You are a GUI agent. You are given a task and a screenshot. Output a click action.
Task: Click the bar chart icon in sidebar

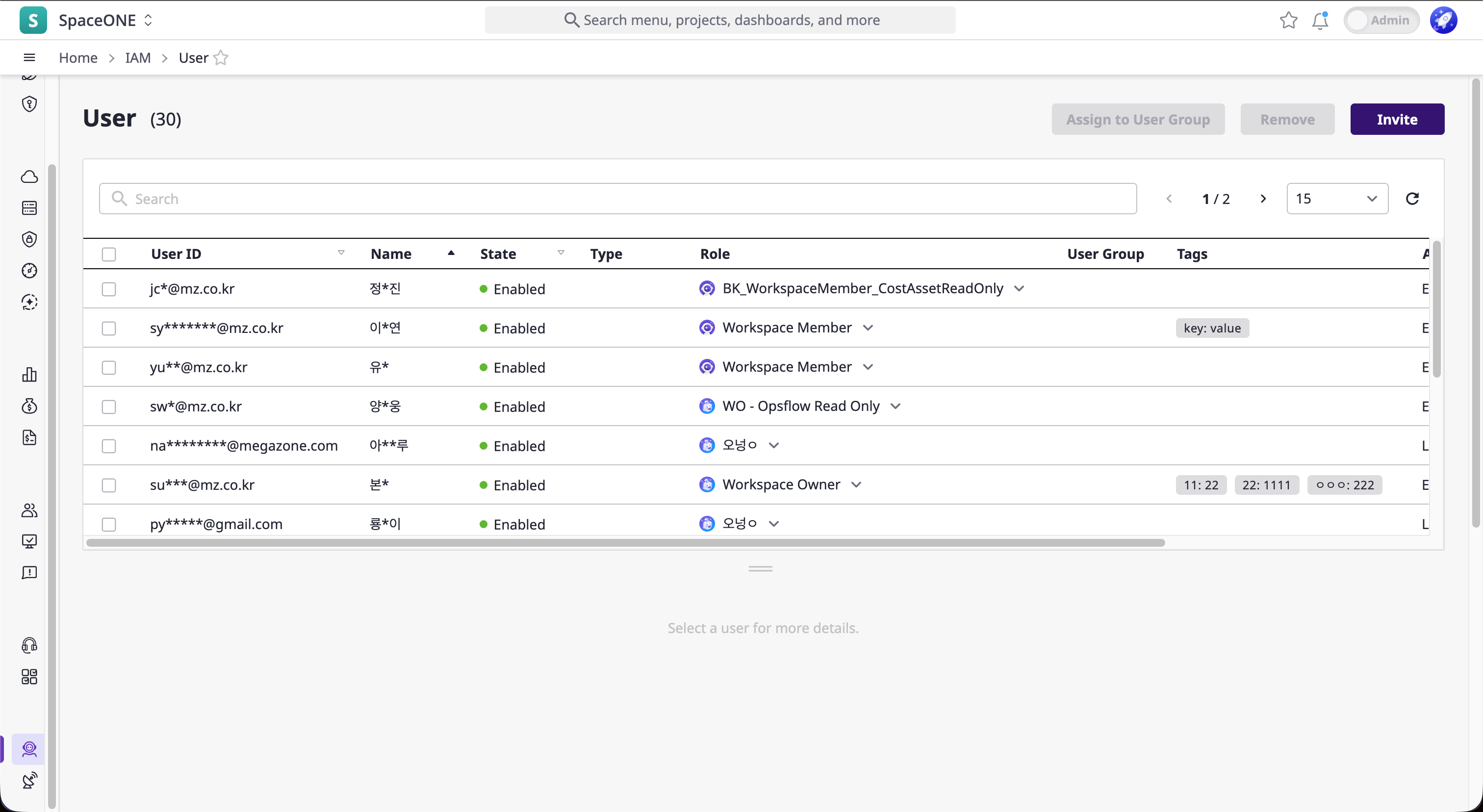tap(29, 375)
